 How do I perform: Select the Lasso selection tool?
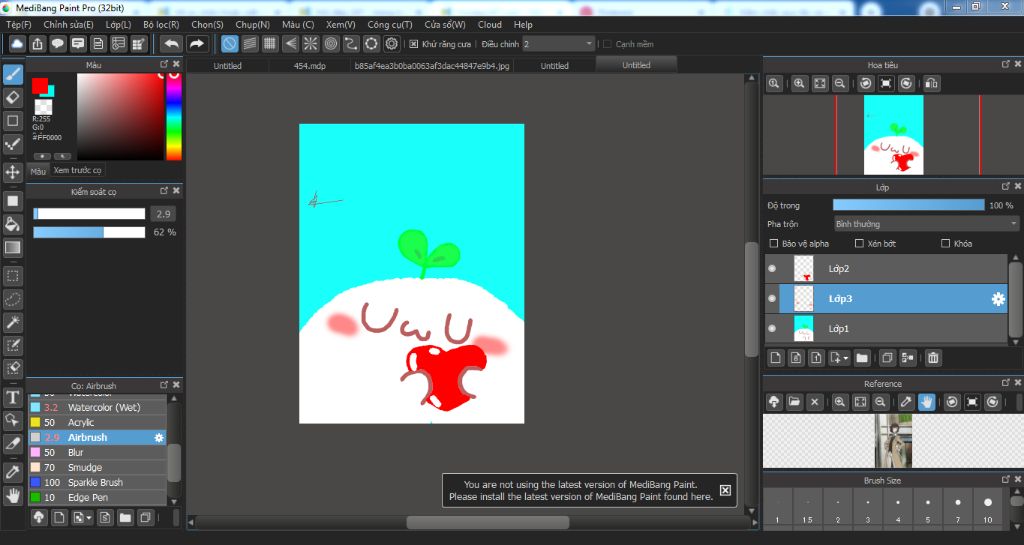12,299
